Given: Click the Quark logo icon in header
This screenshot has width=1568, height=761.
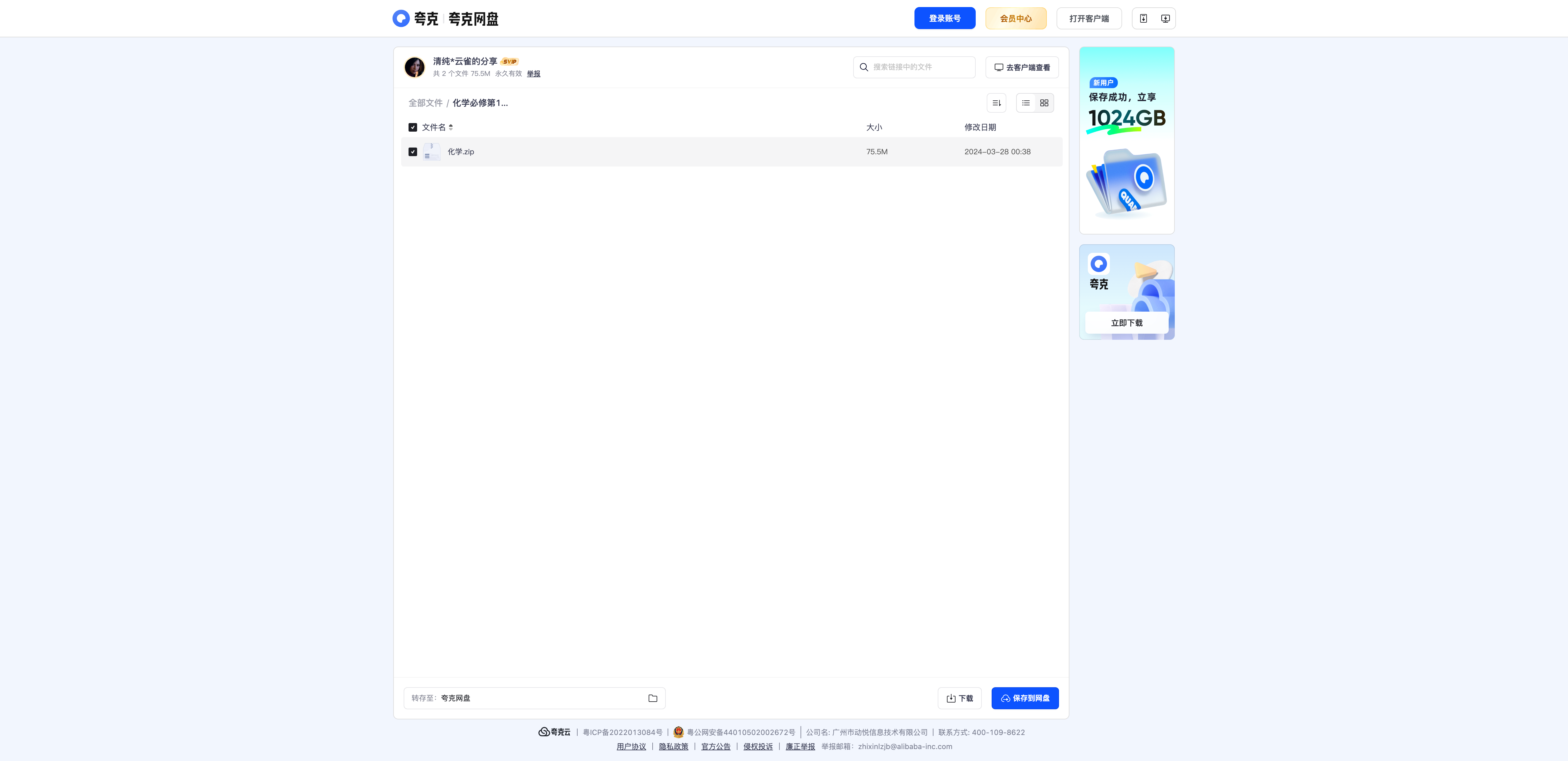Looking at the screenshot, I should coord(401,18).
